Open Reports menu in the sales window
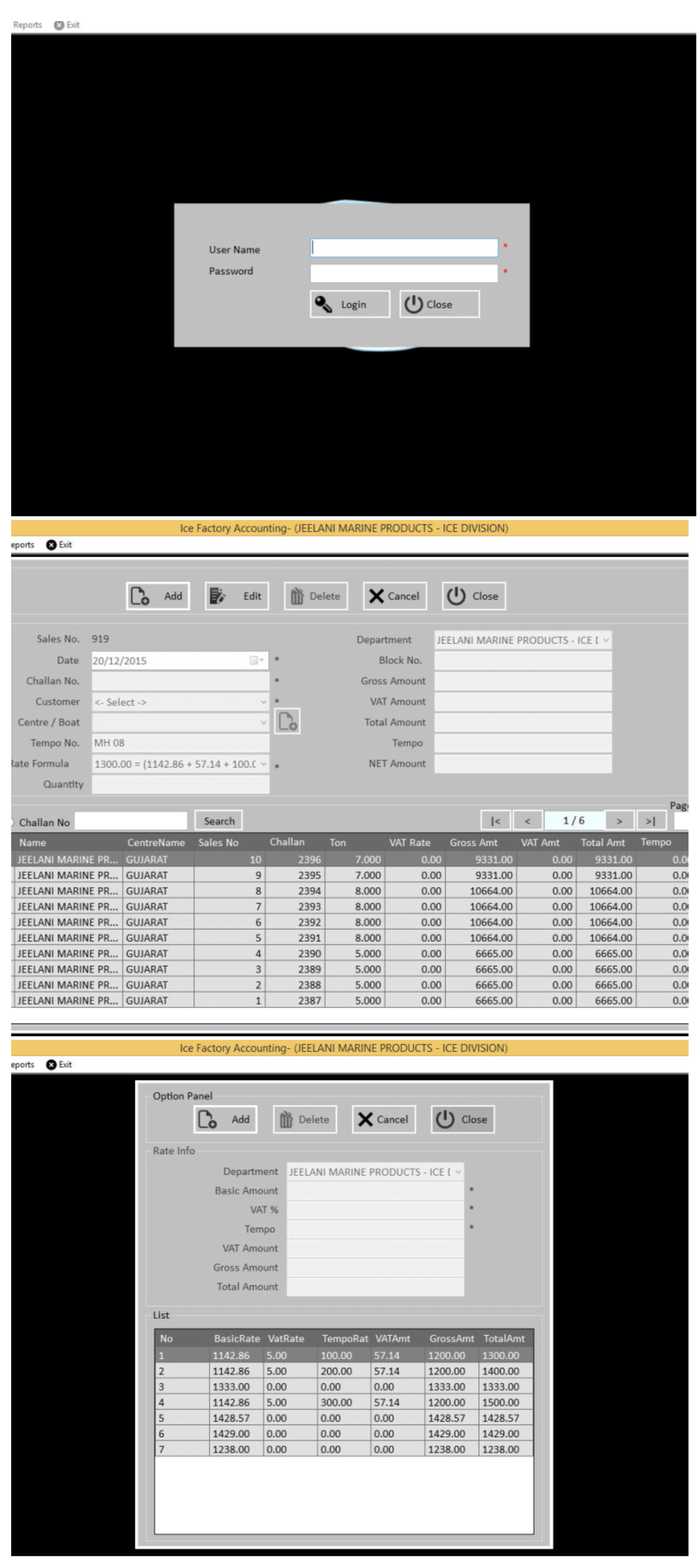The image size is (700, 1568). pos(22,545)
